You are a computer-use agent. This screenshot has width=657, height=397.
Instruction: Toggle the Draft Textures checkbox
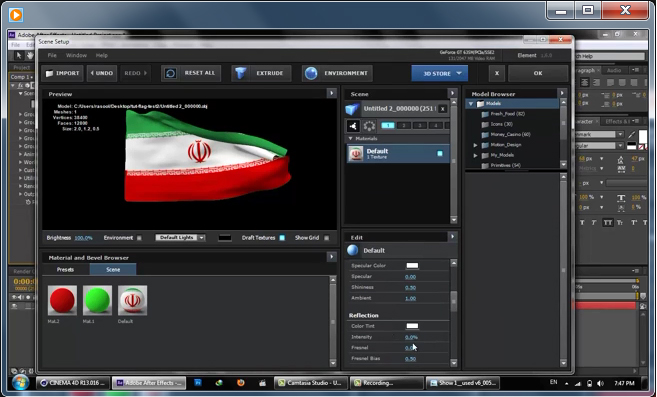click(282, 238)
